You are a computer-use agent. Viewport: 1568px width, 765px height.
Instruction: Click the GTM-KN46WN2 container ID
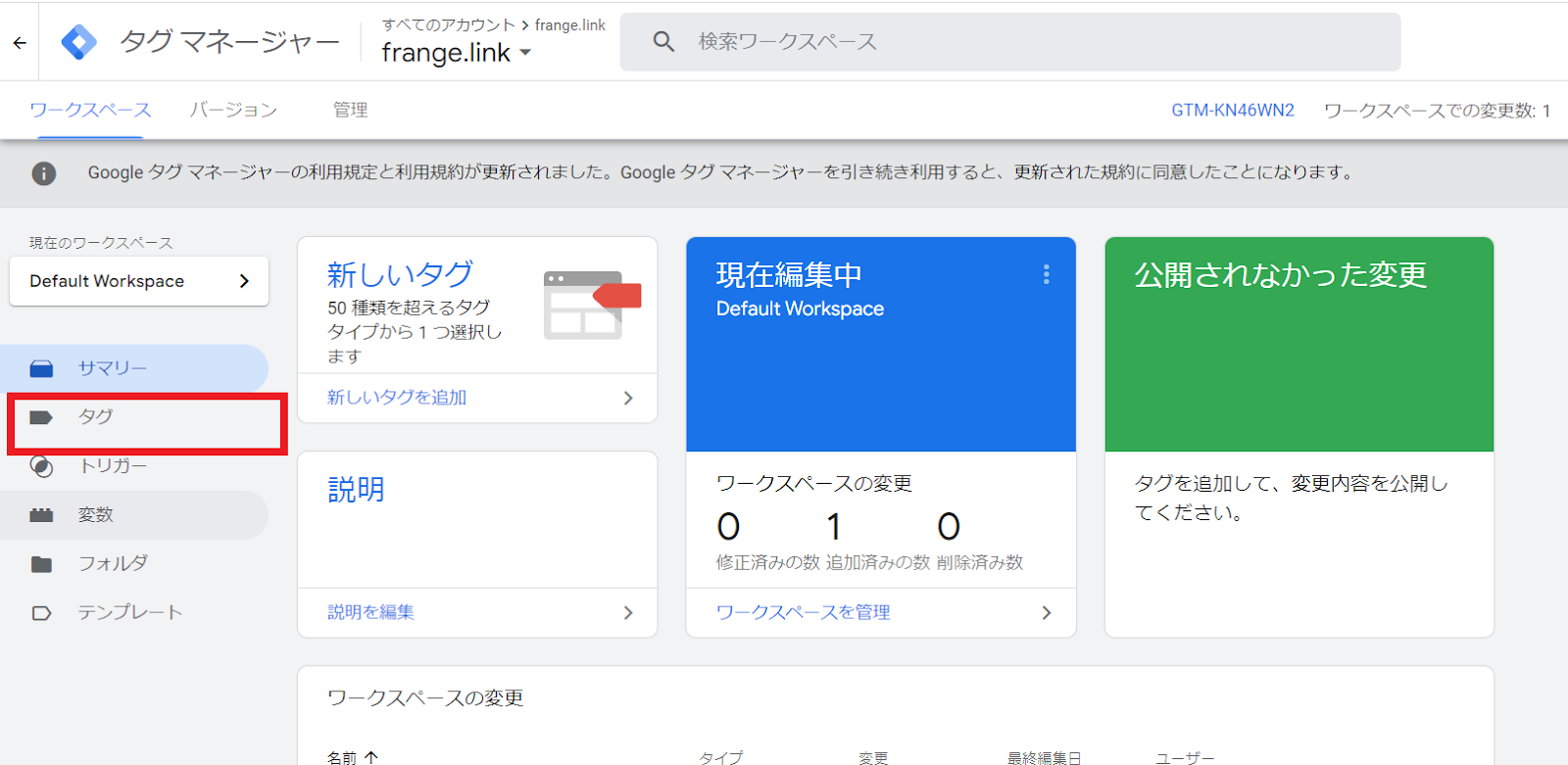click(x=1233, y=111)
